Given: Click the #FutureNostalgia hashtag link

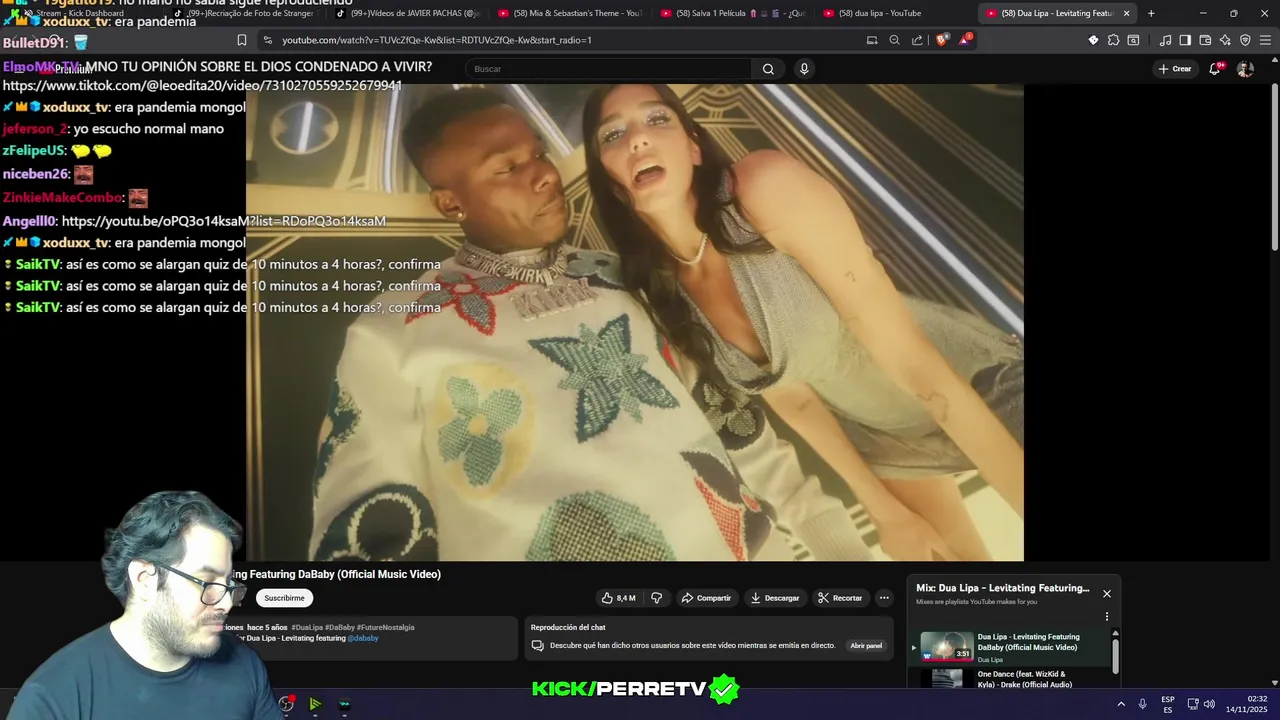Looking at the screenshot, I should pyautogui.click(x=385, y=627).
